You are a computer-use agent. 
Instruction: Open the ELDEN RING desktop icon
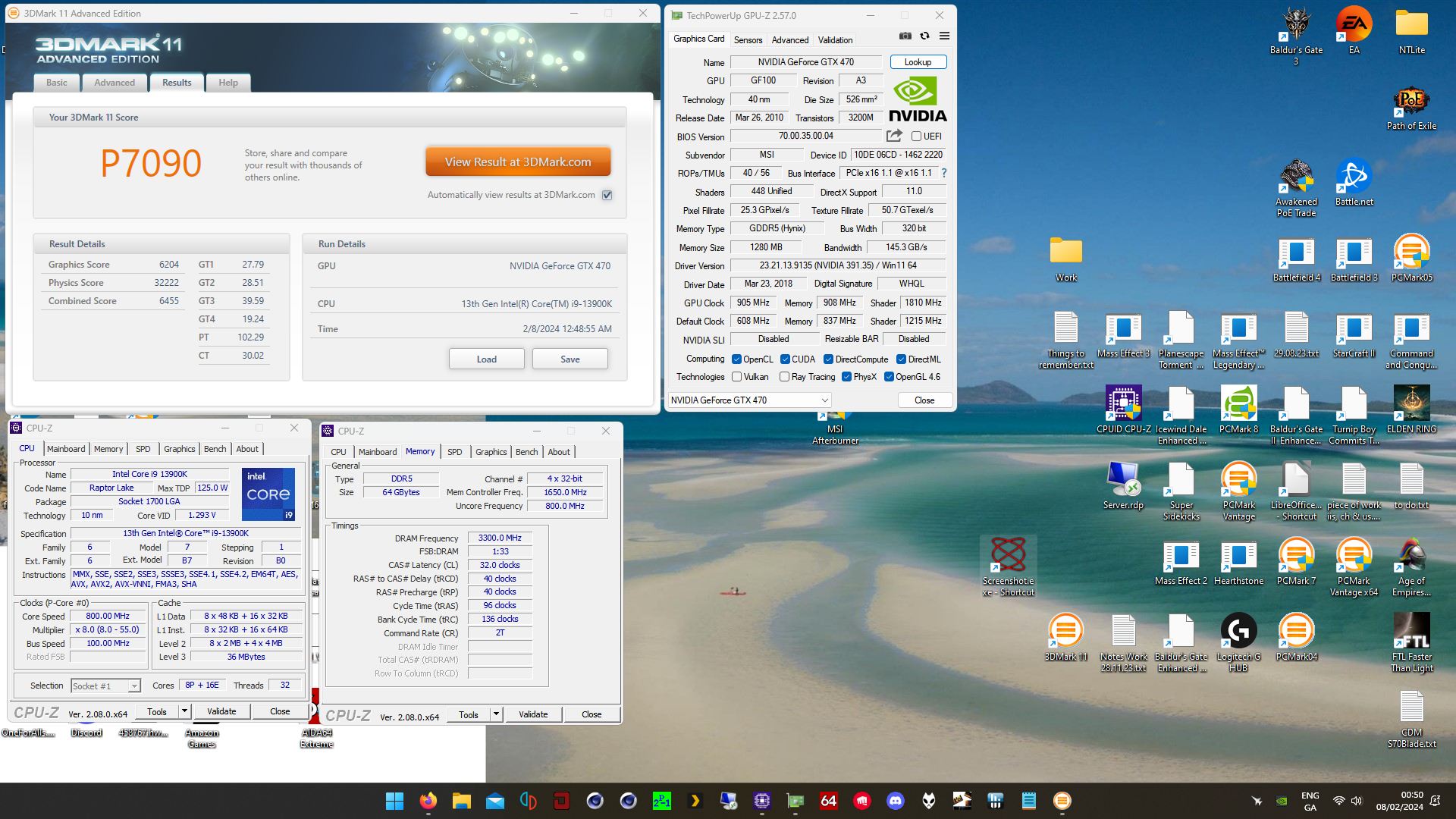point(1411,409)
